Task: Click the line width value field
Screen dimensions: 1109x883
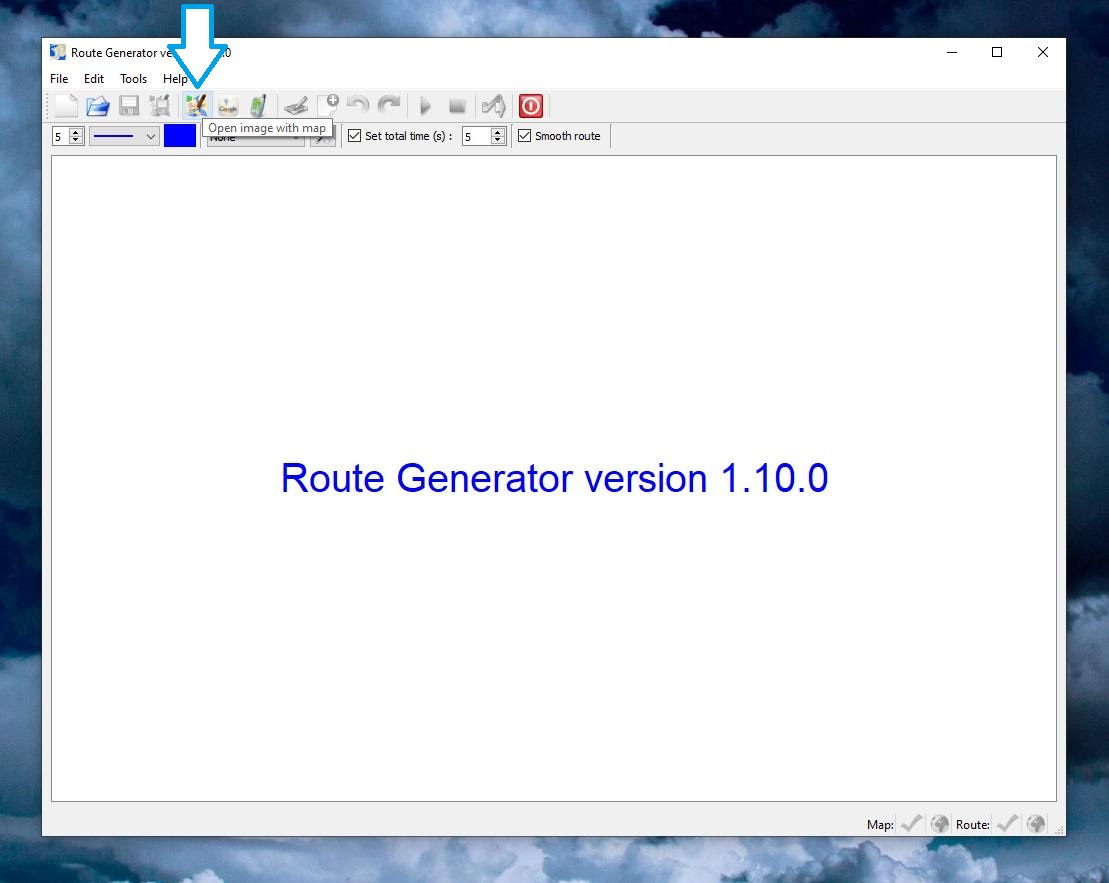Action: tap(61, 136)
